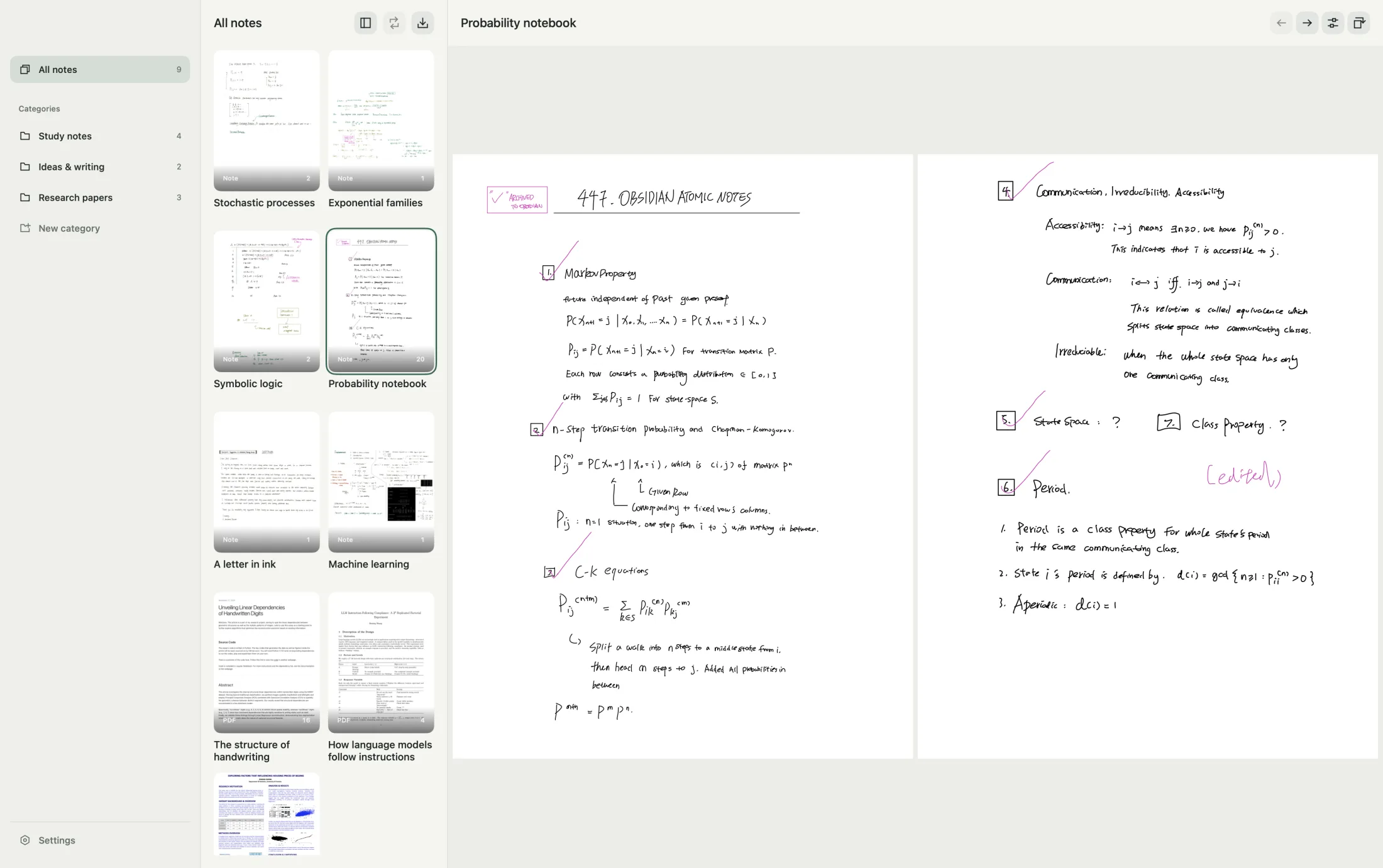Select the All notes sidebar item
Screen dimensions: 1383x868
pos(100,70)
